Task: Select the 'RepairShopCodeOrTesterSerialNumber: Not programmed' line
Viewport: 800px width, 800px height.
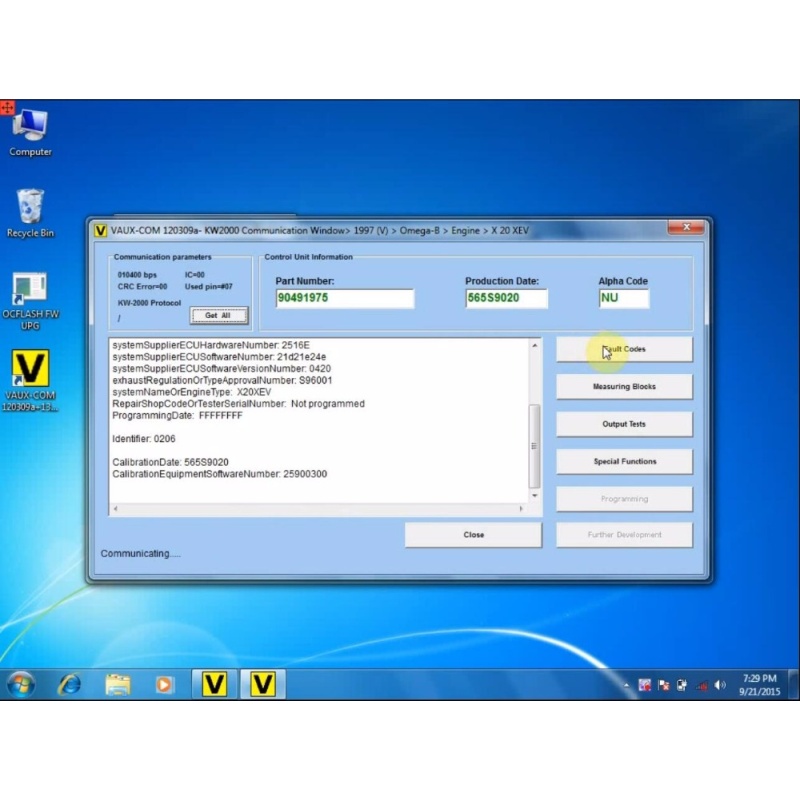Action: (x=238, y=404)
